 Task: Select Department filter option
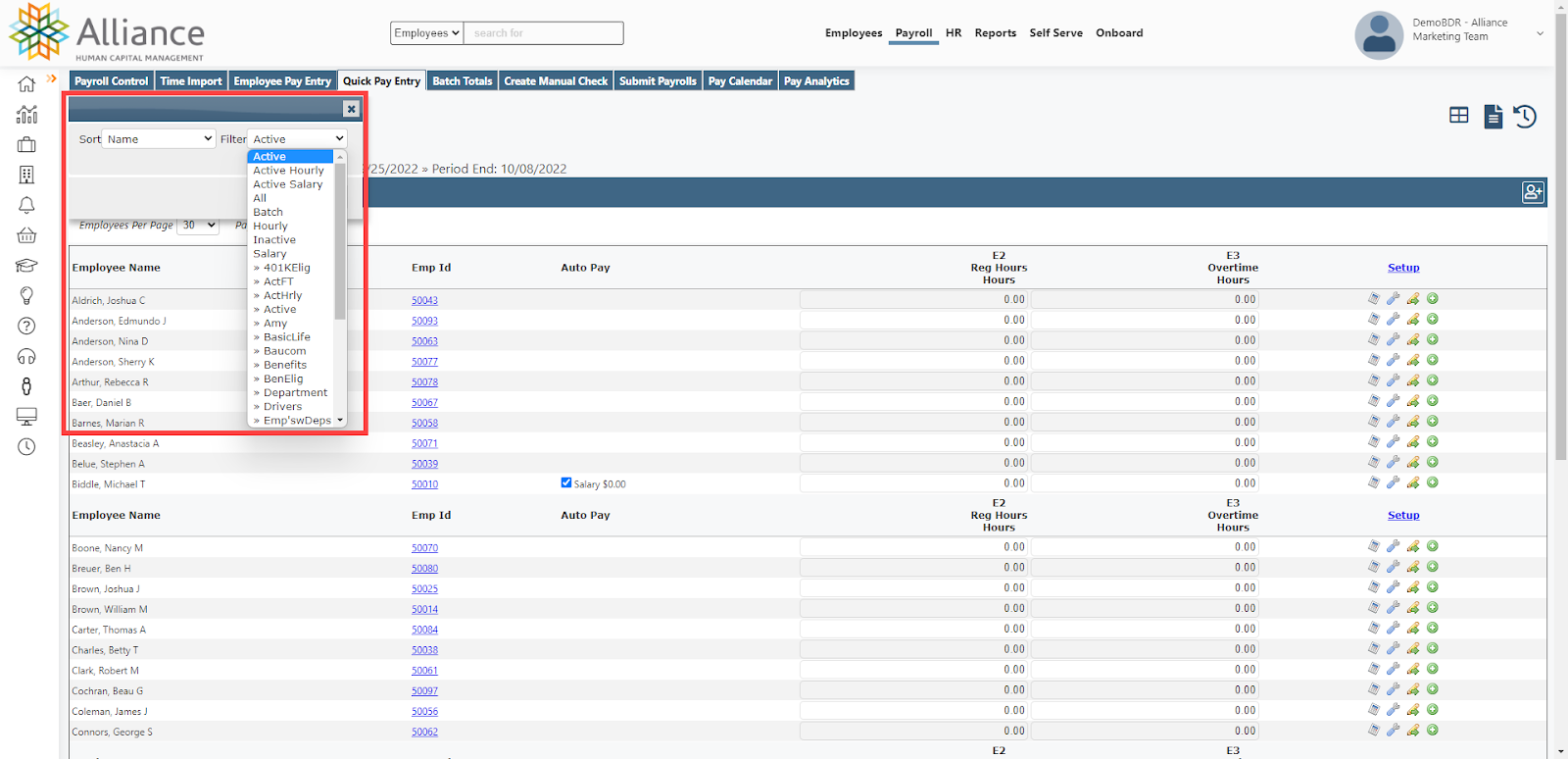(x=295, y=393)
